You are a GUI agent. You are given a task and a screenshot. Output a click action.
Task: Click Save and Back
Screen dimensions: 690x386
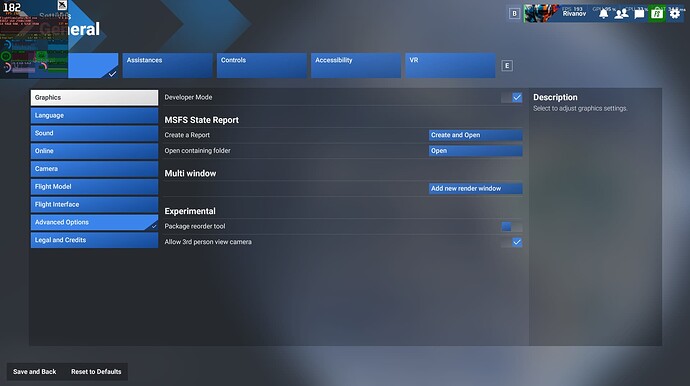click(35, 372)
